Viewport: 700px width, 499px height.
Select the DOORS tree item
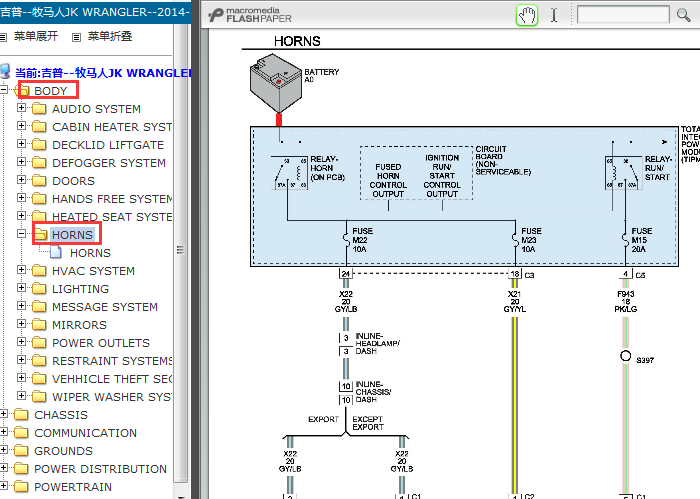[x=73, y=181]
